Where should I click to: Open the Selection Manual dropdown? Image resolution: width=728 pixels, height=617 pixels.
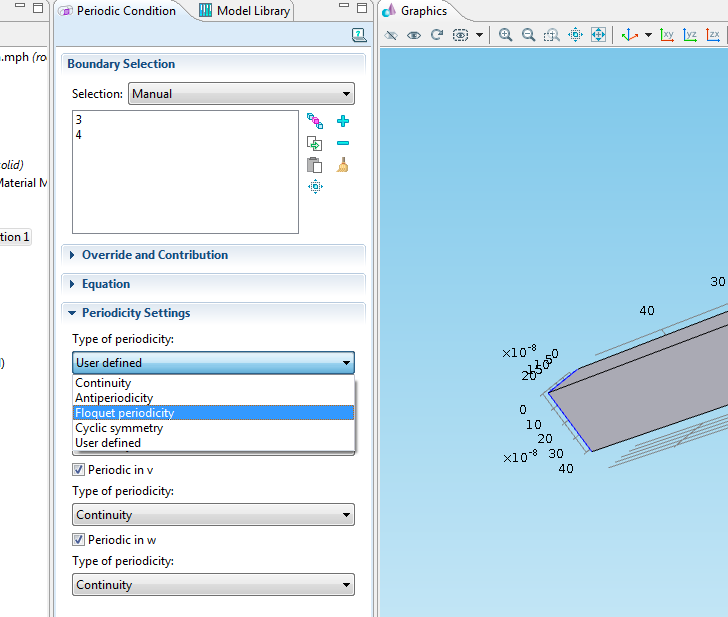click(241, 94)
